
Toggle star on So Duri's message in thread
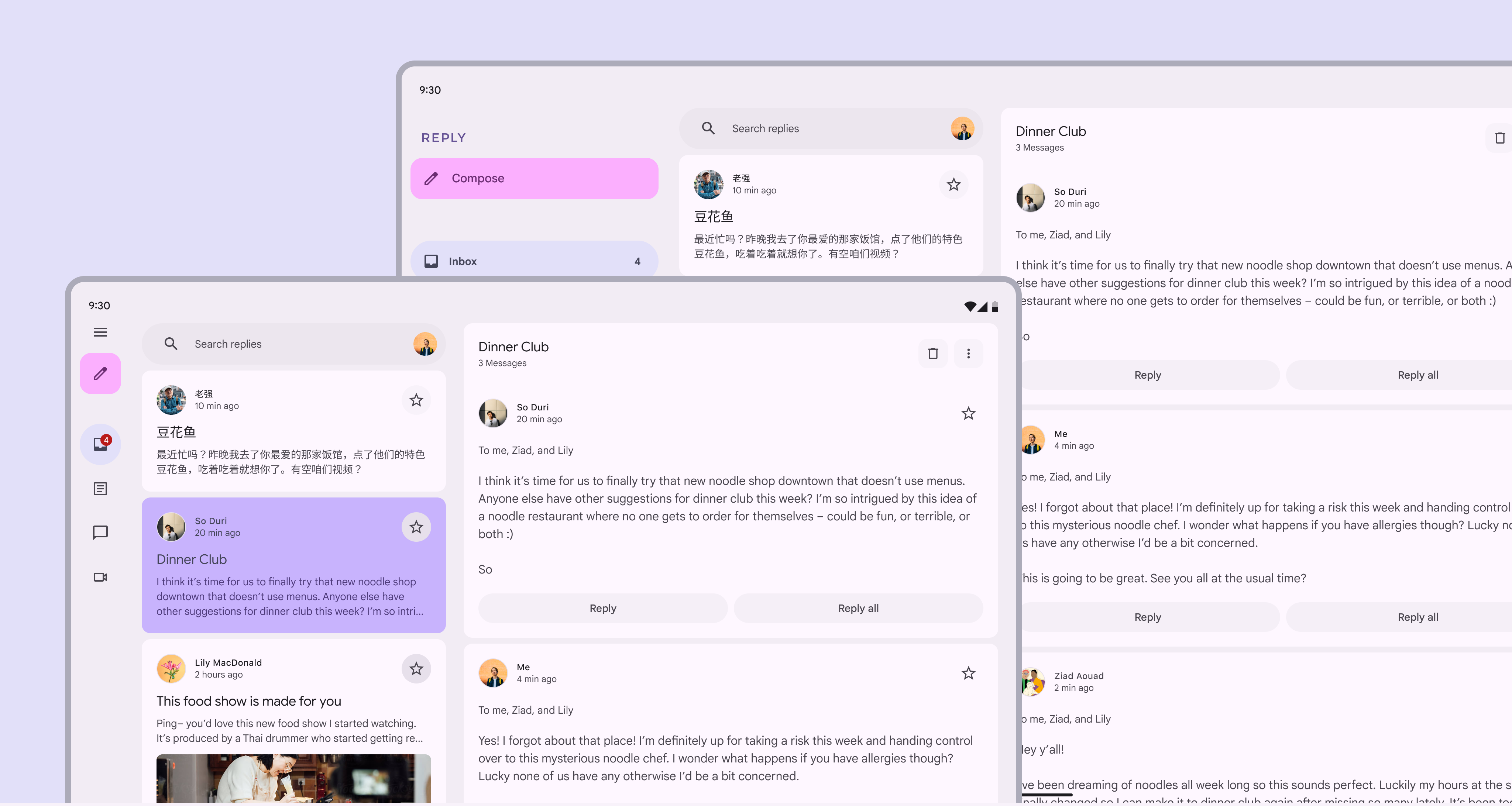click(969, 414)
